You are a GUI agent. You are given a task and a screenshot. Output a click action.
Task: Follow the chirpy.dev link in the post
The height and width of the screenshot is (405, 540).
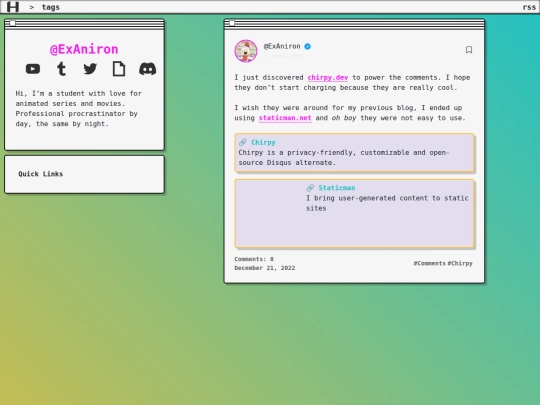pos(328,77)
